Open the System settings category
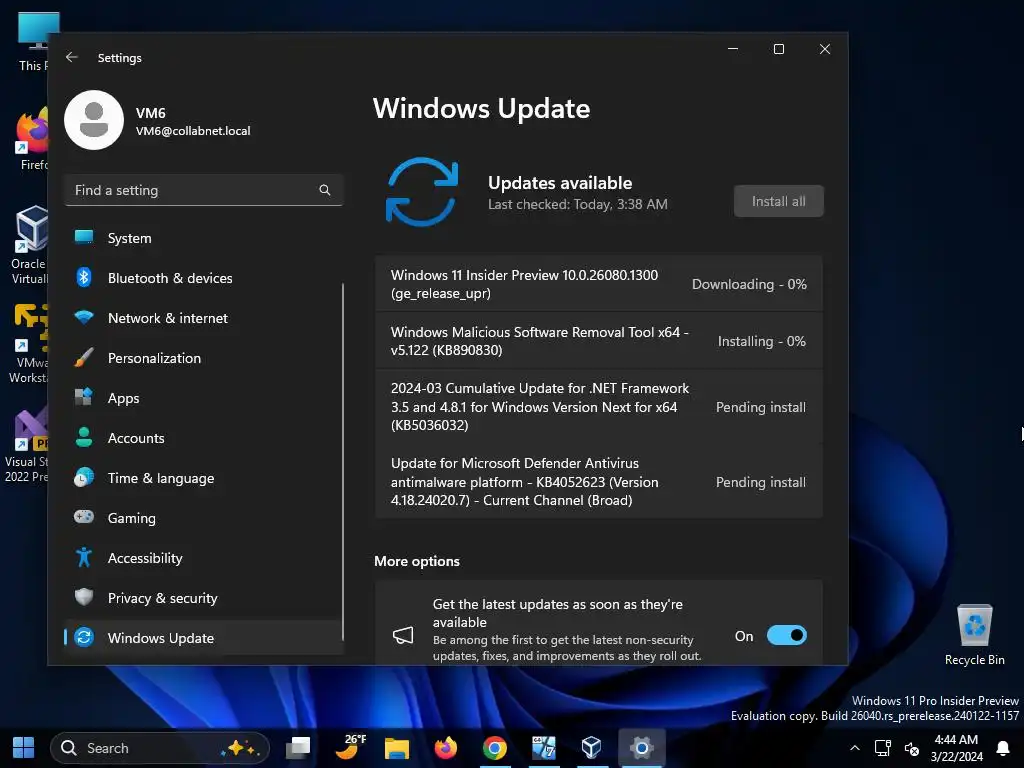The height and width of the screenshot is (768, 1024). coord(204,238)
